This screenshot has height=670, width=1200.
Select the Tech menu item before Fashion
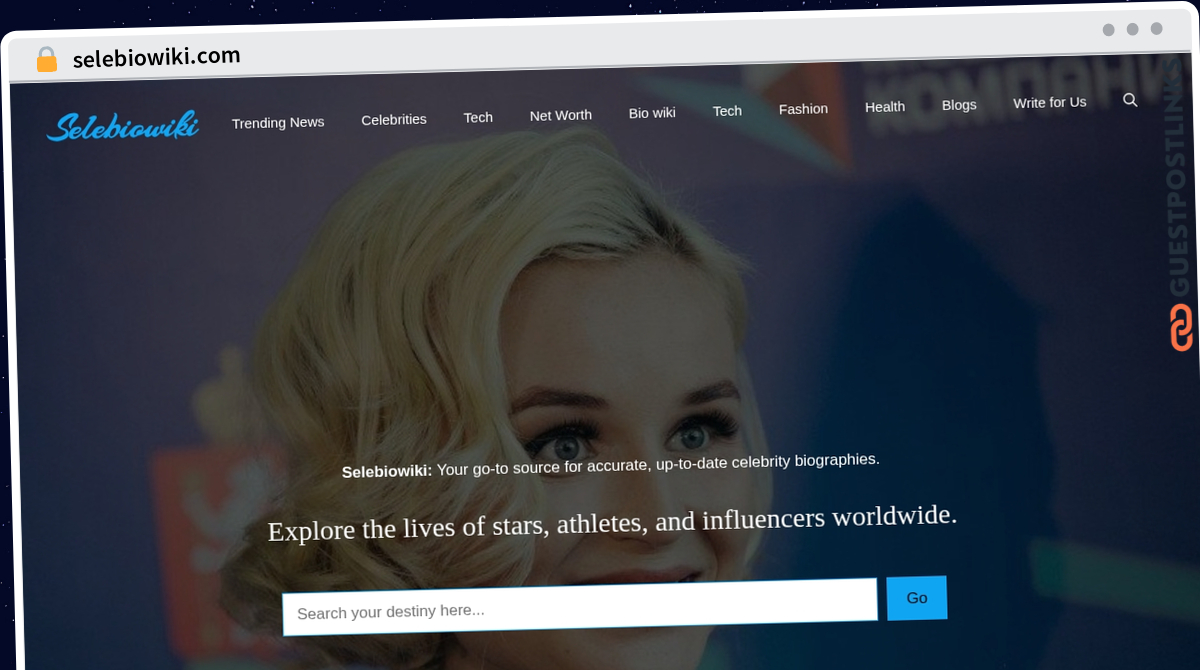727,111
